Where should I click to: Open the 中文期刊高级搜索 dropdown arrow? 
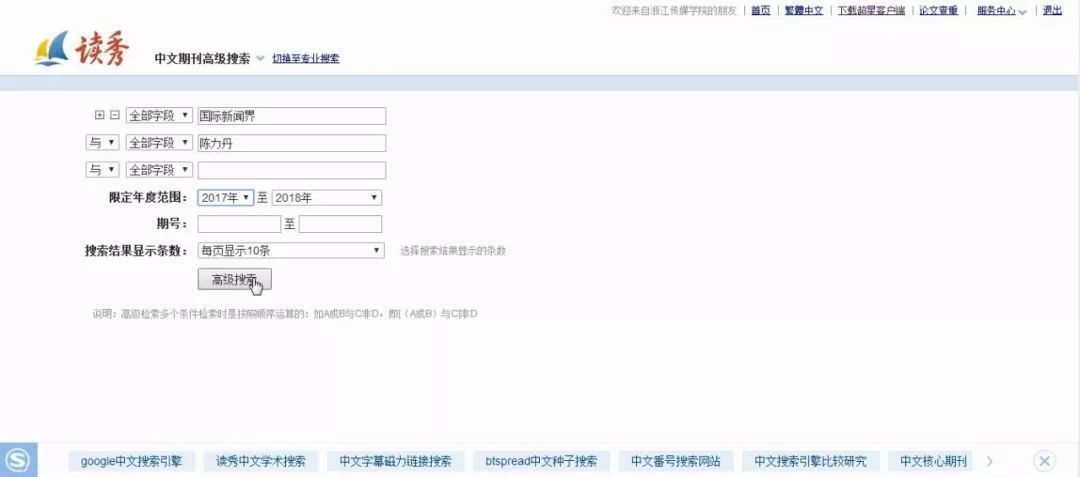click(x=260, y=59)
